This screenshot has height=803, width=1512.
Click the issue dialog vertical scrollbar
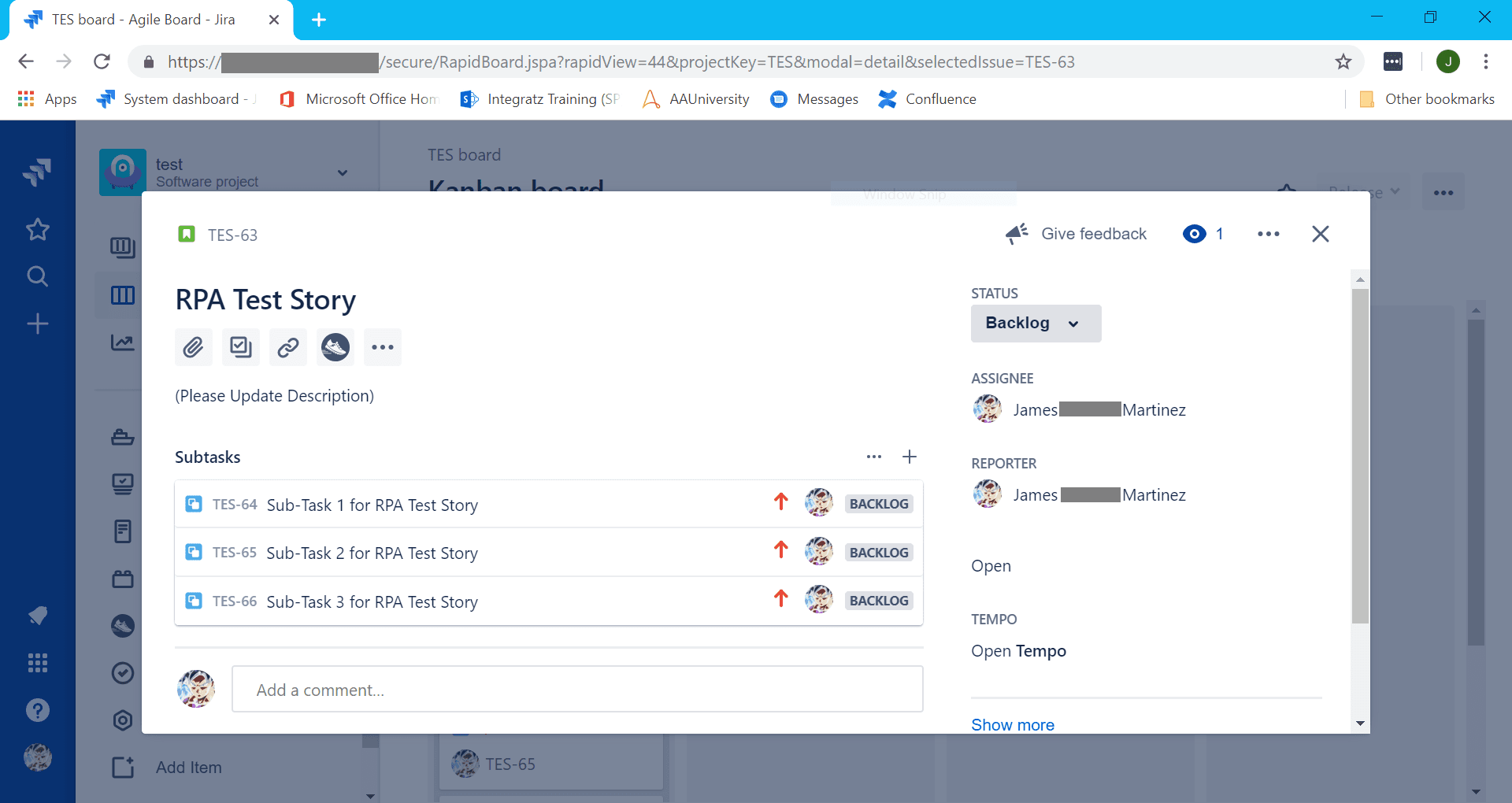[x=1360, y=456]
